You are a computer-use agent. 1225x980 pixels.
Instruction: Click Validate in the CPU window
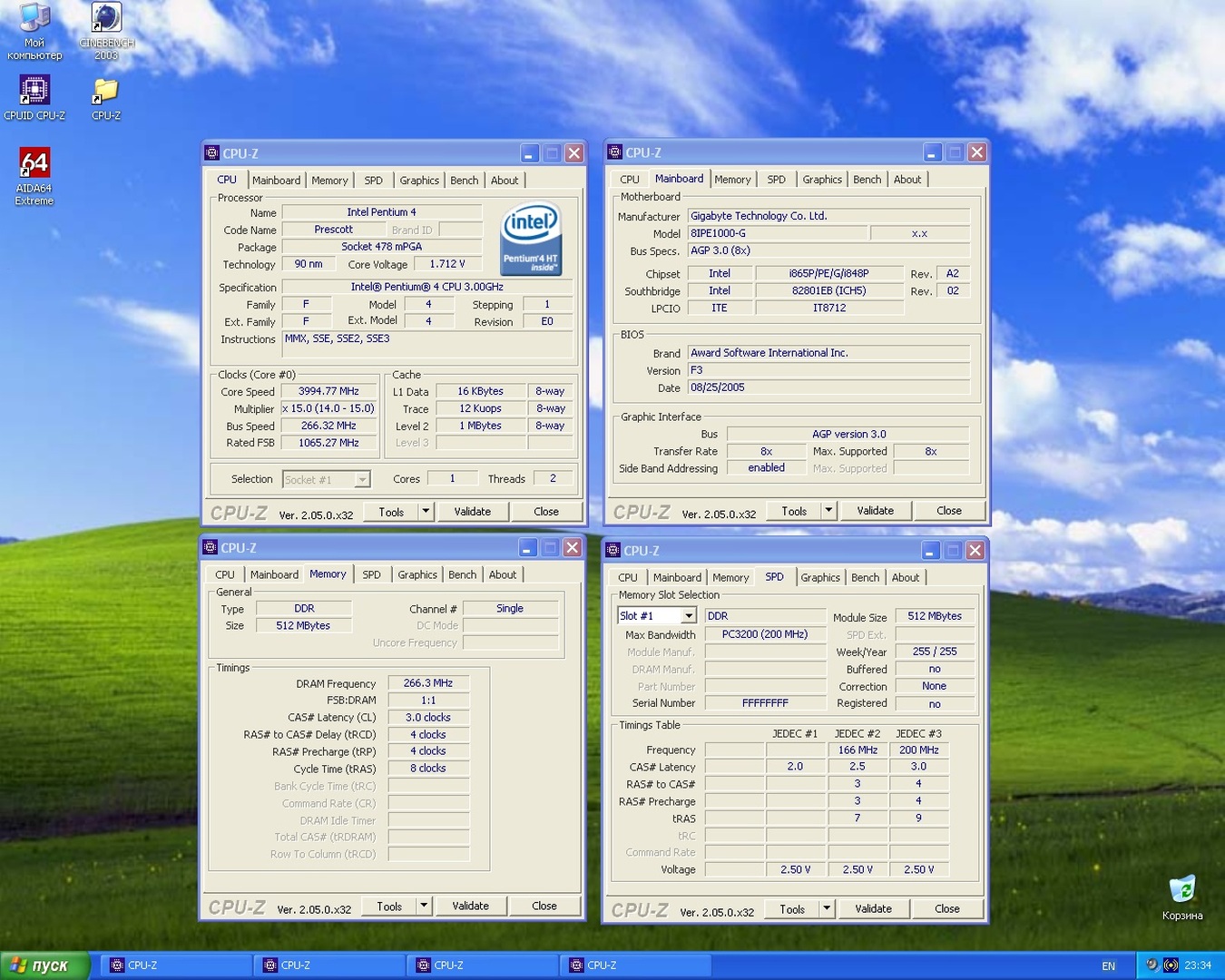point(472,512)
